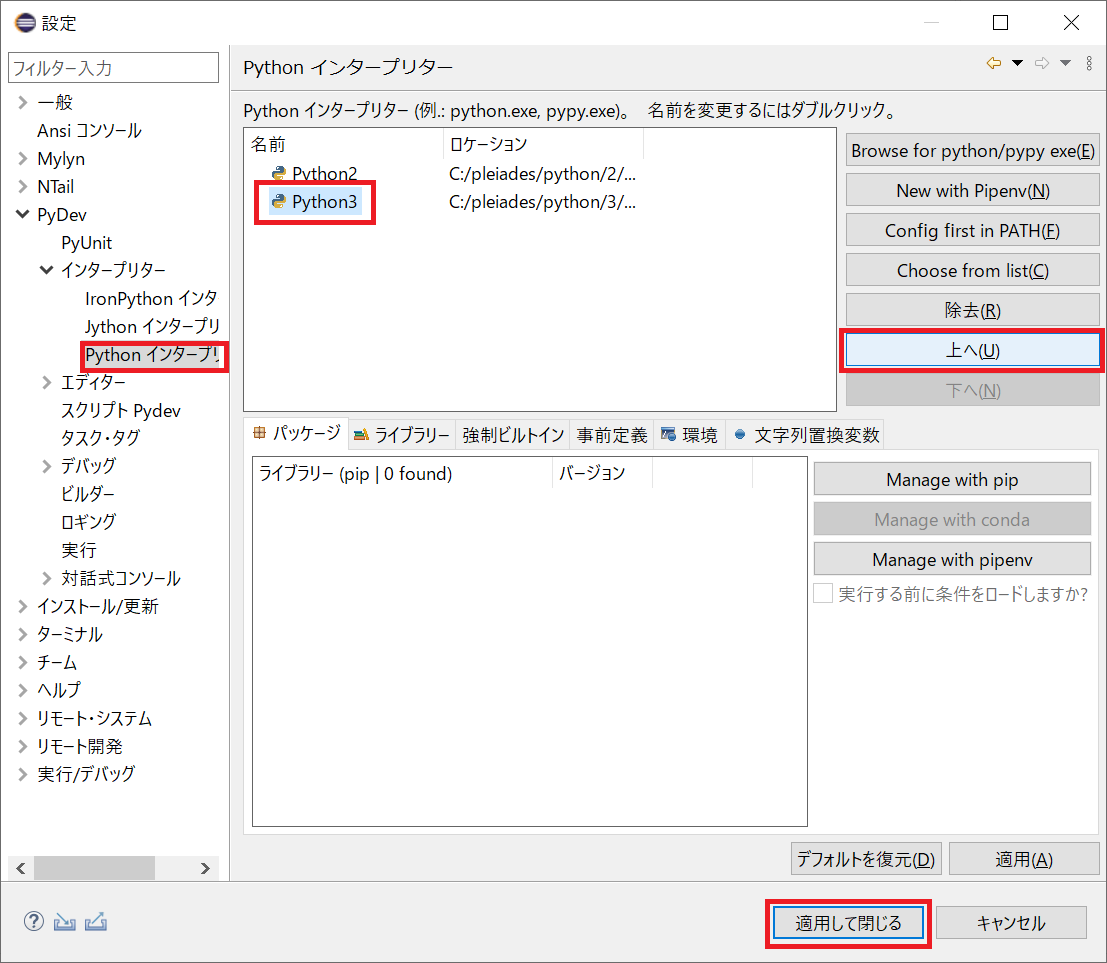This screenshot has width=1107, height=963.
Task: Click the help question mark icon
Action: pyautogui.click(x=33, y=921)
